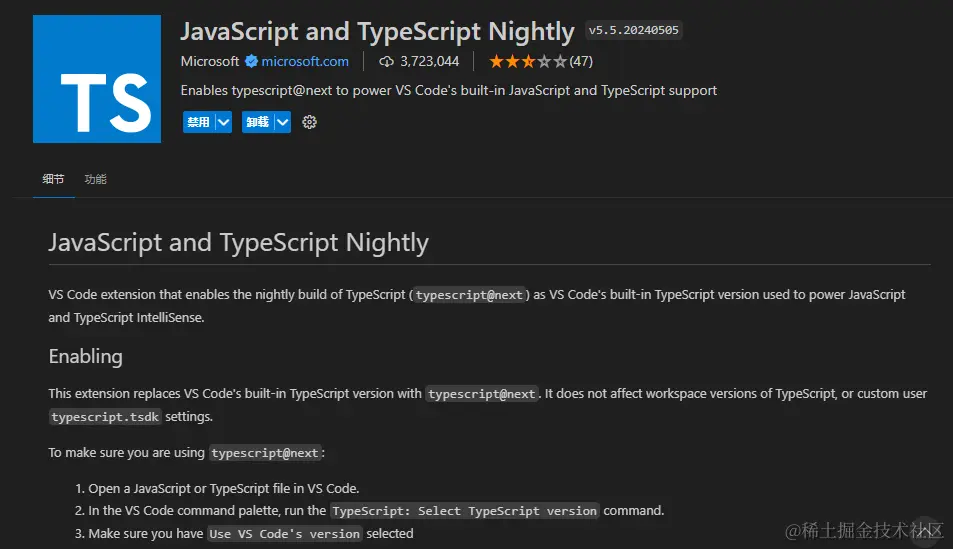Expand the 禁用 dropdown arrow
953x549 pixels.
click(x=224, y=122)
